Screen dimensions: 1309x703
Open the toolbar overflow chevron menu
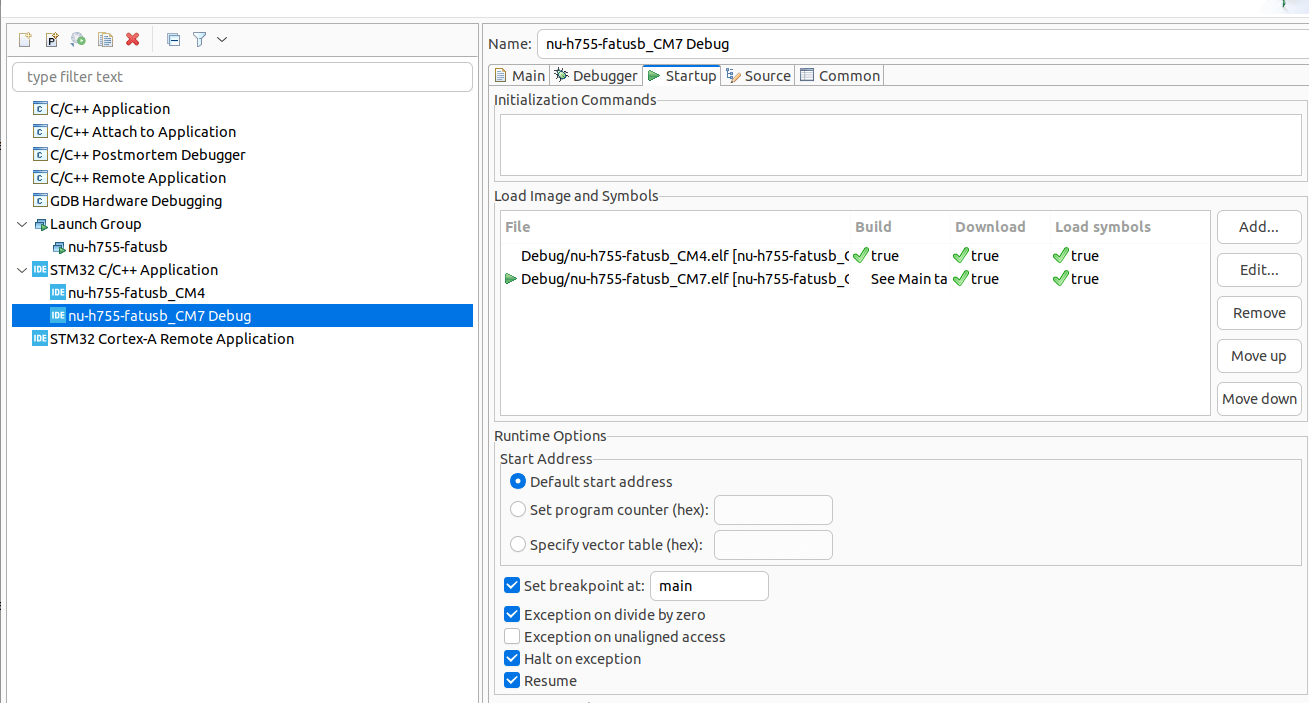click(221, 39)
